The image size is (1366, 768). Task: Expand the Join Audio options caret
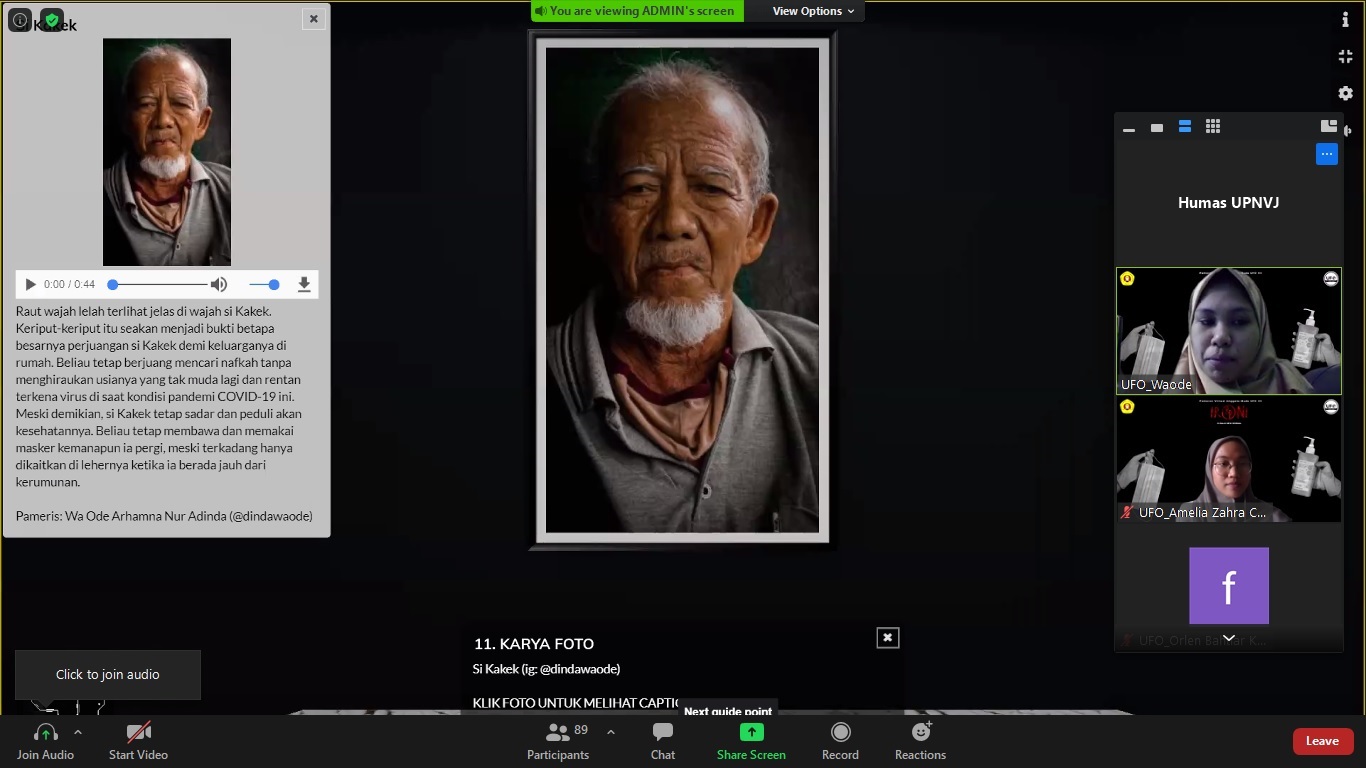77,731
